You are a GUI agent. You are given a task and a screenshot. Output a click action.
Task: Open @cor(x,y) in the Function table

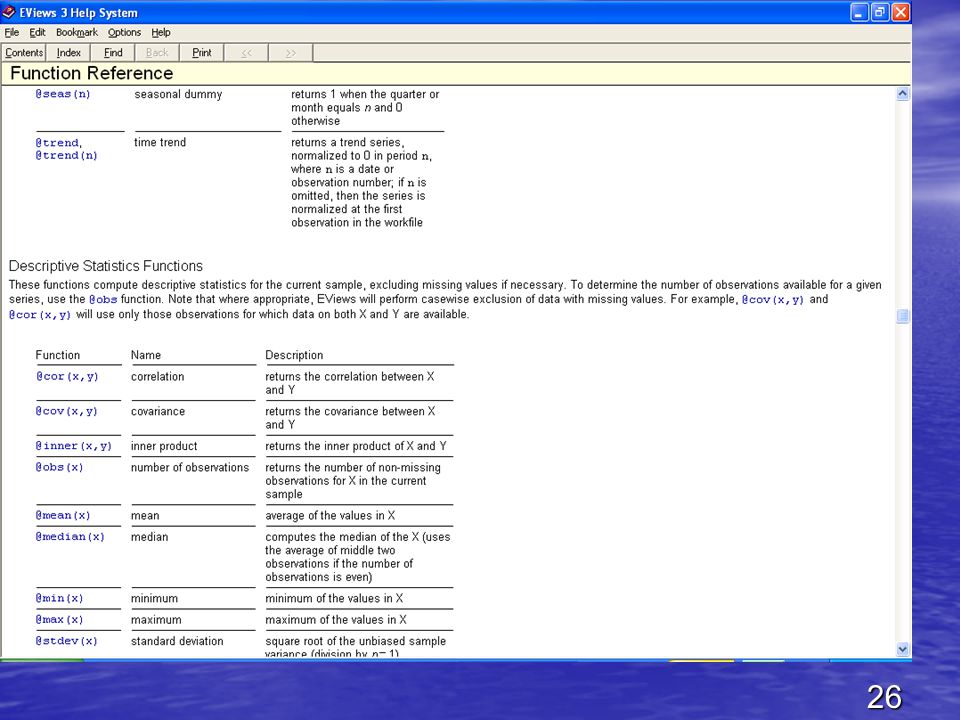67,377
